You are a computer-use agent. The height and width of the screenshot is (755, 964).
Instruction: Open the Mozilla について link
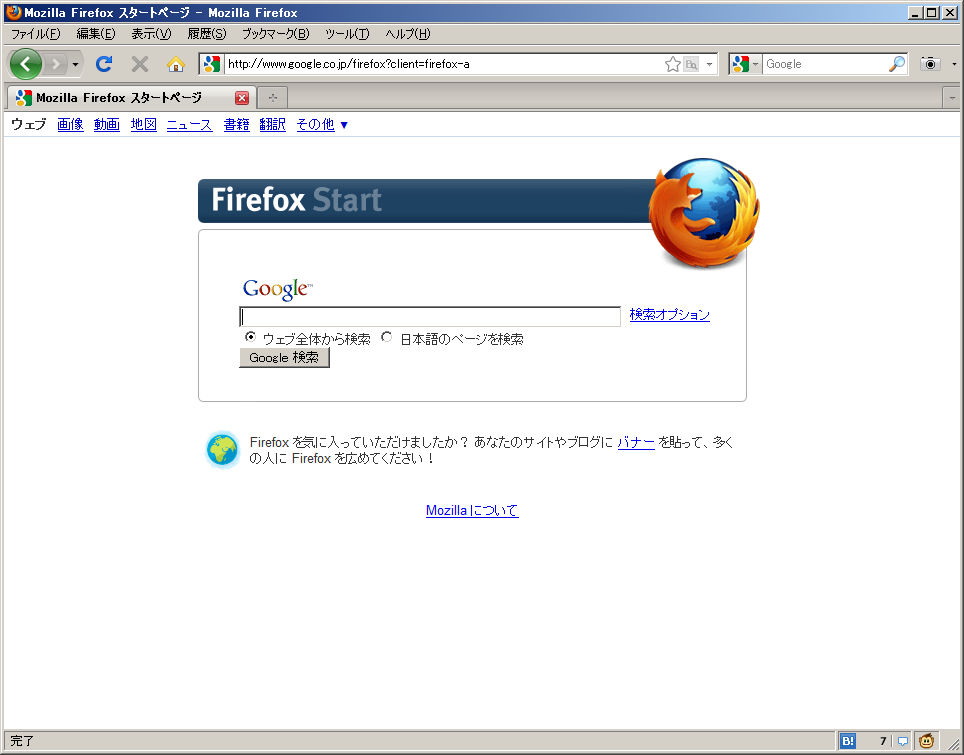472,510
